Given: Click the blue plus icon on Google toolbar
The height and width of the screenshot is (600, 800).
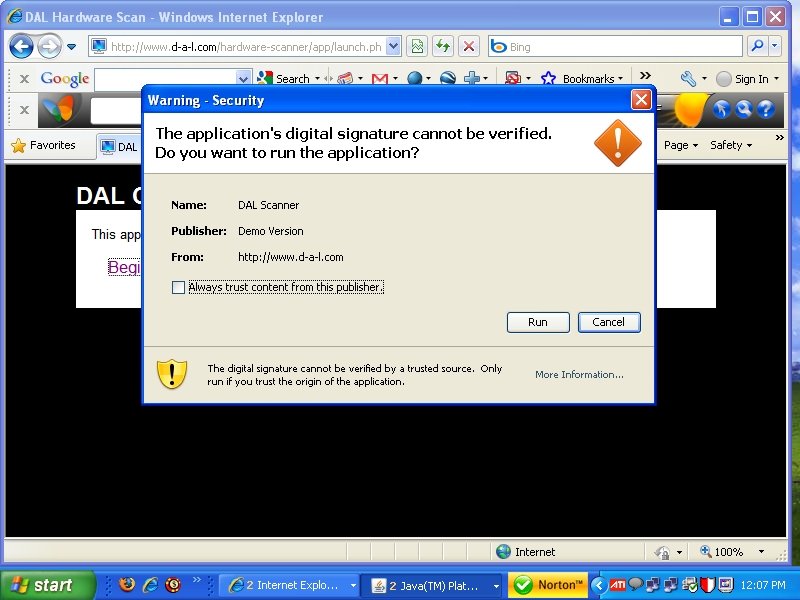Looking at the screenshot, I should pyautogui.click(x=472, y=79).
